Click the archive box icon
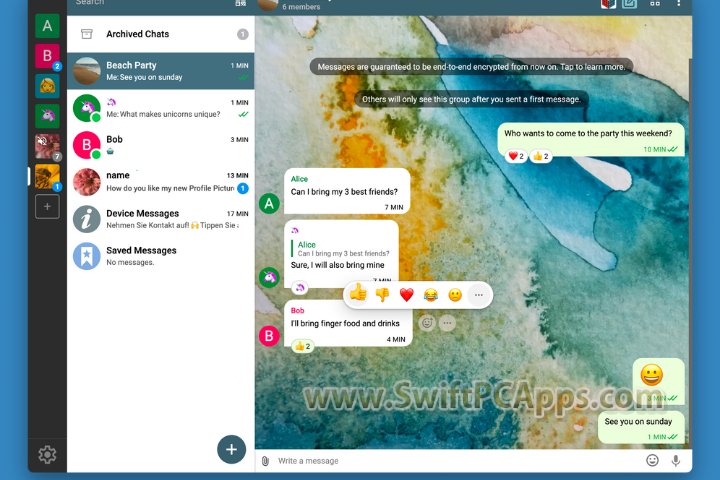The image size is (720, 480). (87, 34)
